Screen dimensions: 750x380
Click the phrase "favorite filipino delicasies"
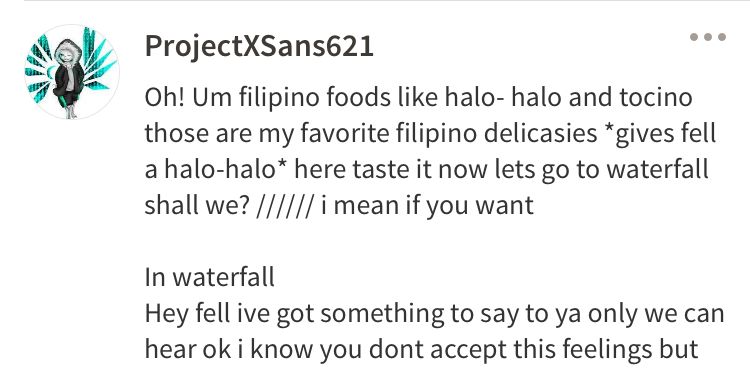(x=449, y=134)
